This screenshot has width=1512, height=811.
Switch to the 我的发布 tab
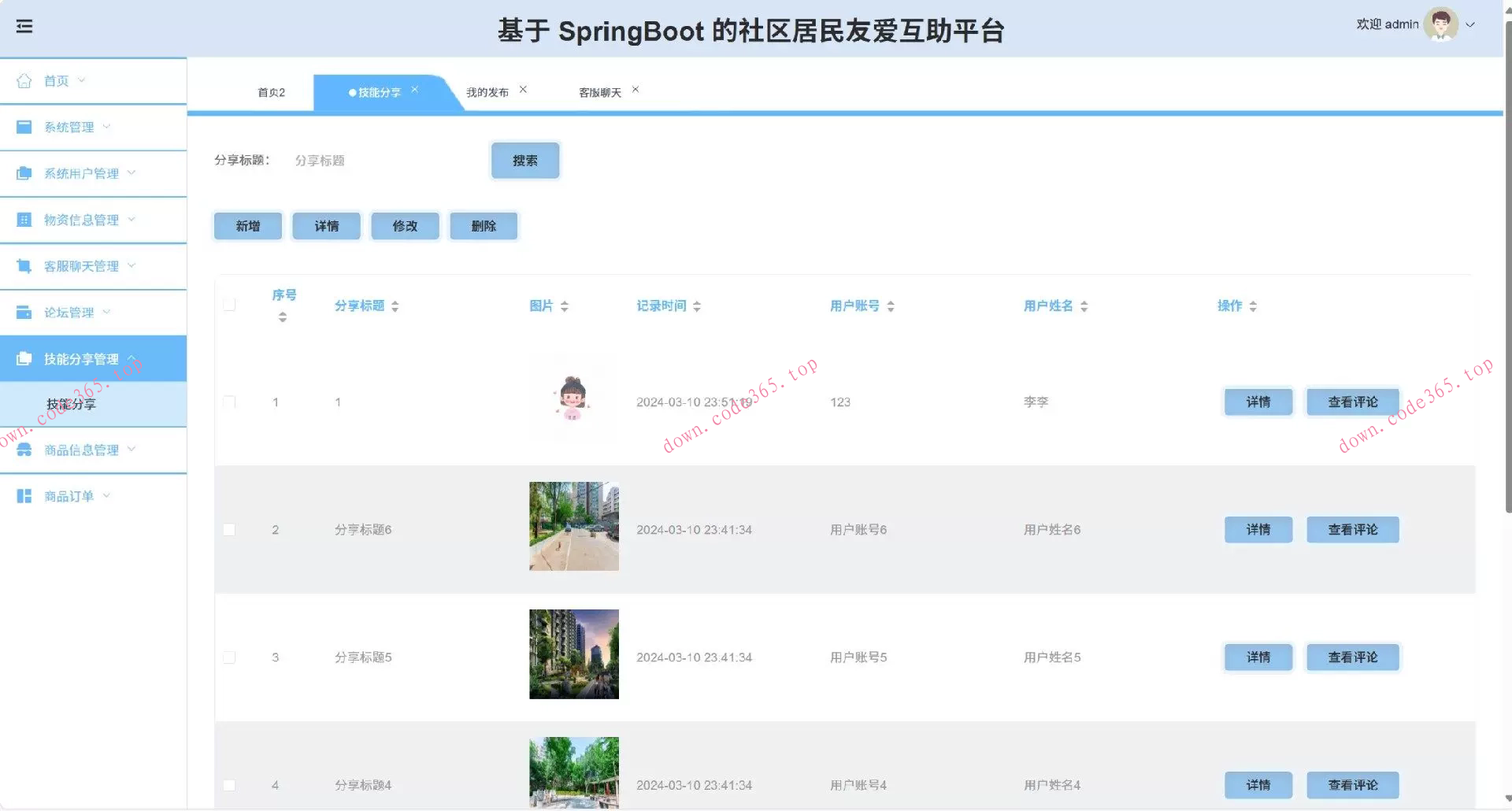(487, 93)
